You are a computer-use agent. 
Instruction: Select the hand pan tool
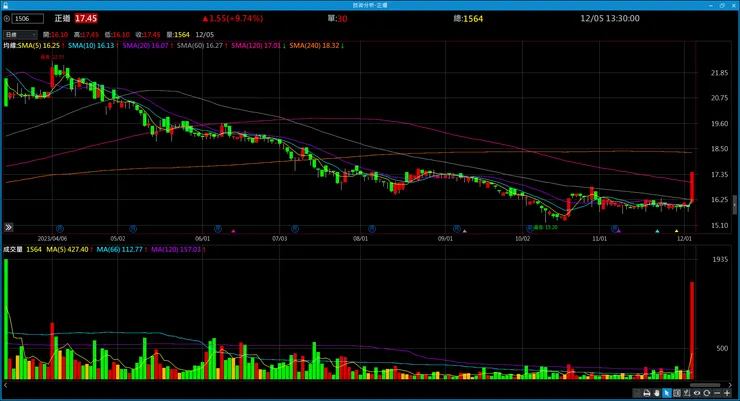pyautogui.click(x=656, y=393)
